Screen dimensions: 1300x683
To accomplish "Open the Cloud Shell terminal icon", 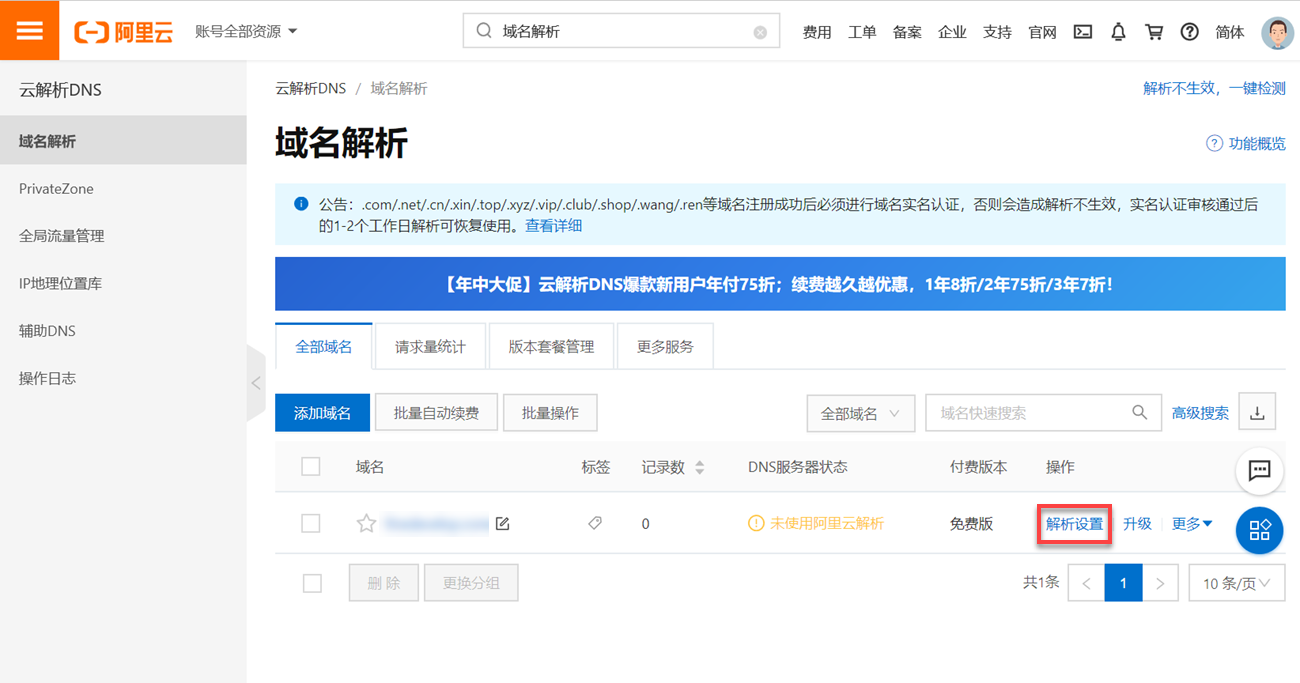I will (x=1082, y=32).
